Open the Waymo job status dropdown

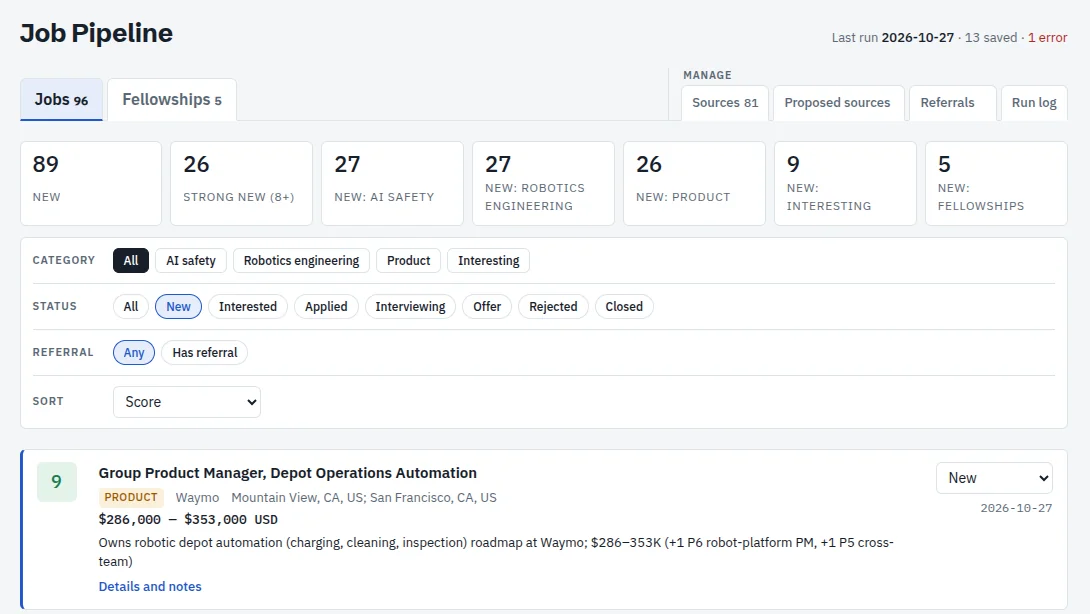point(994,478)
